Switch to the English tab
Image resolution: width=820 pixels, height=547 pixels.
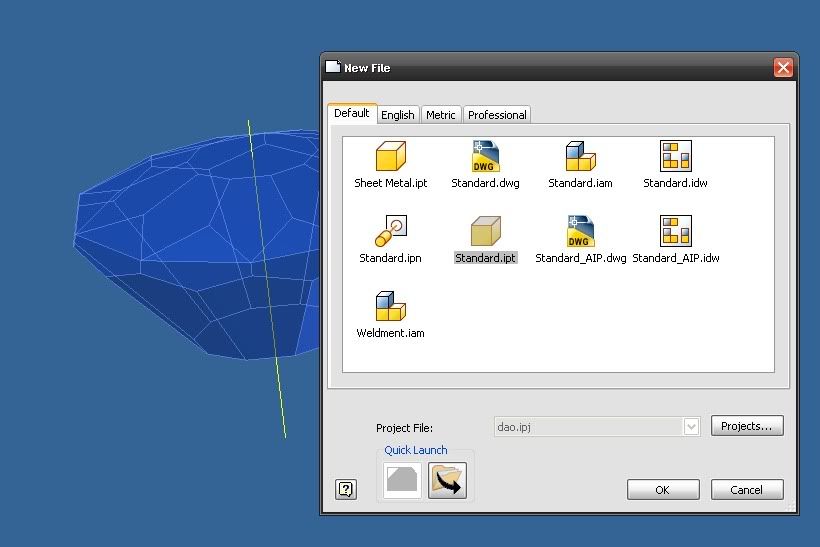coord(397,115)
